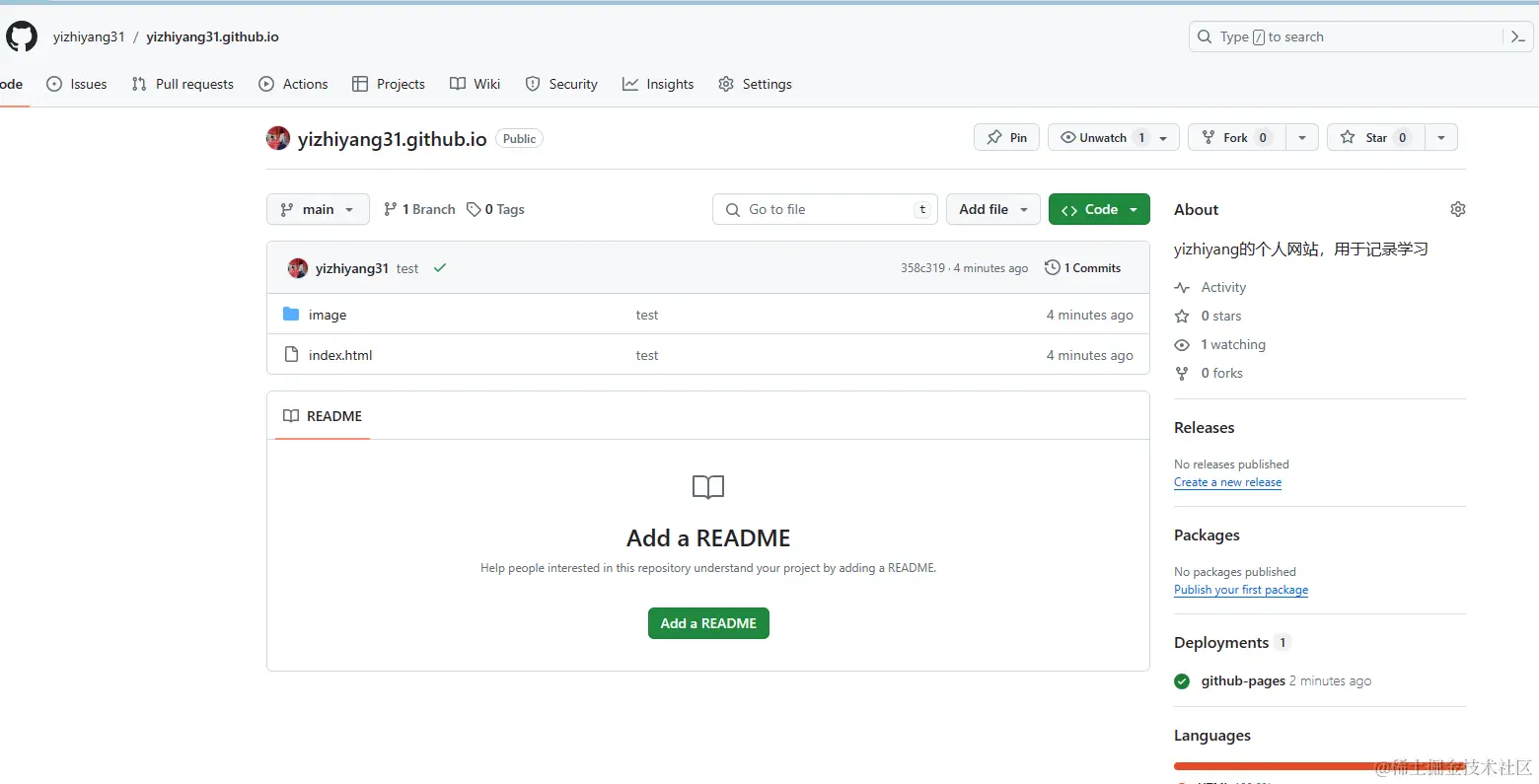The width and height of the screenshot is (1539, 784).
Task: Click Create a new release link
Action: pyautogui.click(x=1227, y=482)
